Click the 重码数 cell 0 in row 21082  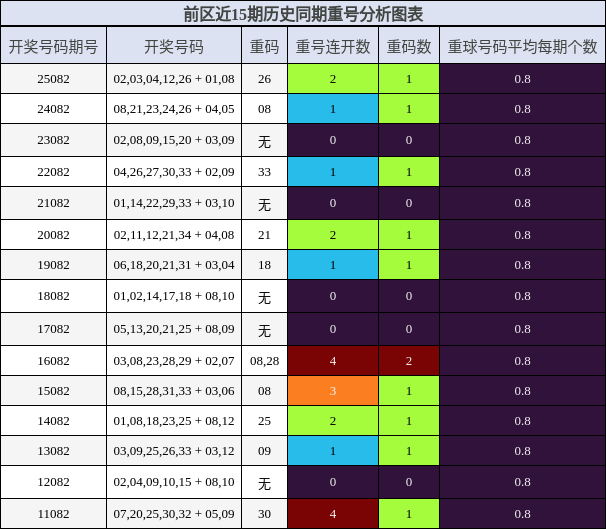coord(409,203)
